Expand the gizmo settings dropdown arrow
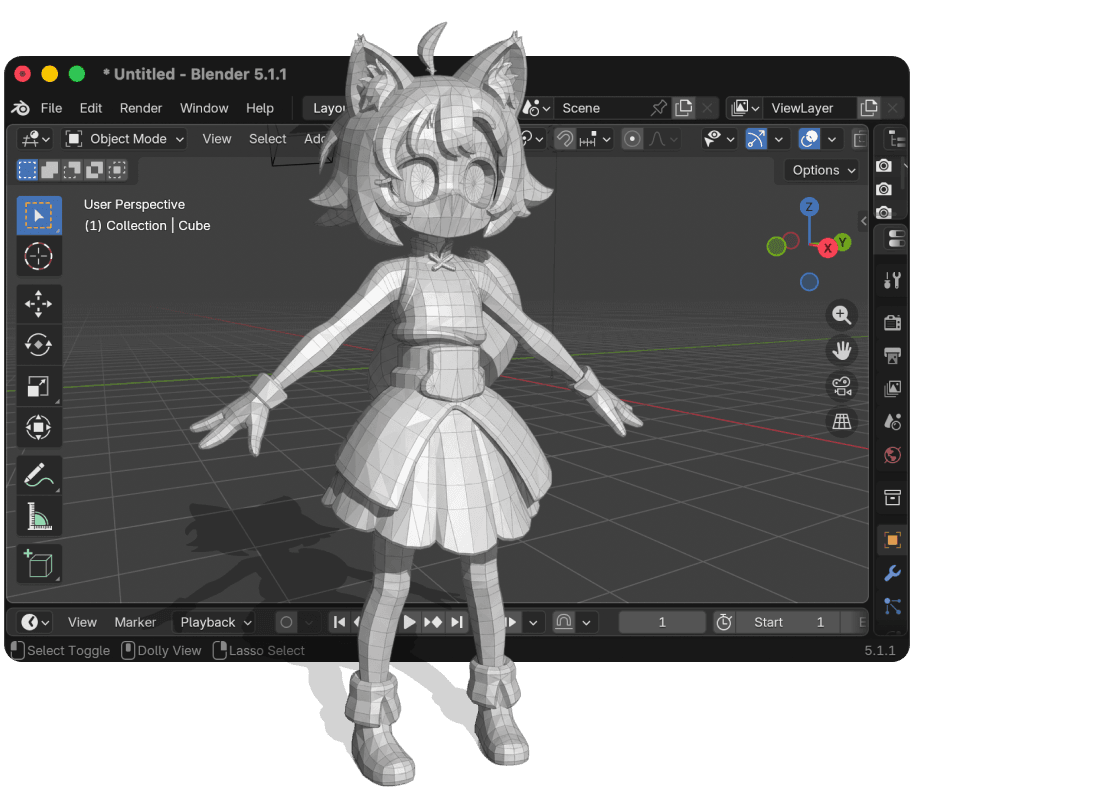Screen dimensions: 1120x800 (779, 139)
